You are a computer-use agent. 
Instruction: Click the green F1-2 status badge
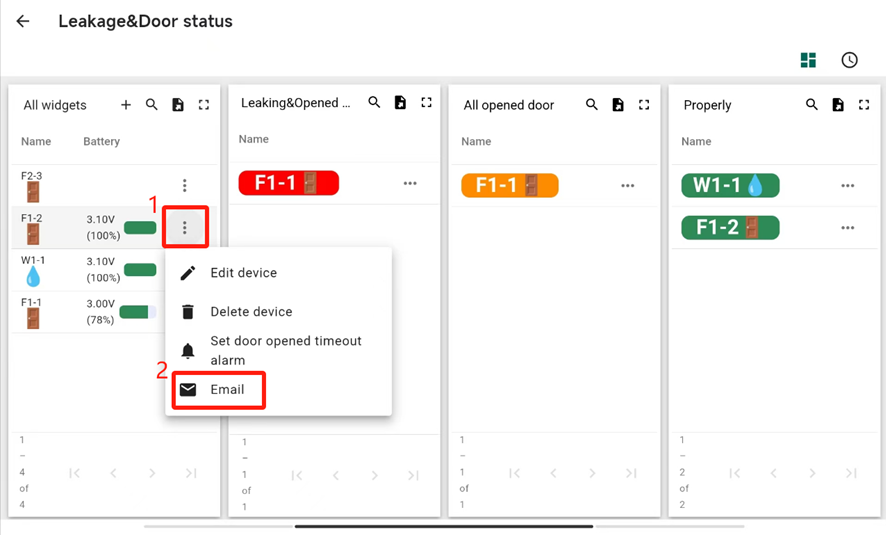pyautogui.click(x=730, y=227)
